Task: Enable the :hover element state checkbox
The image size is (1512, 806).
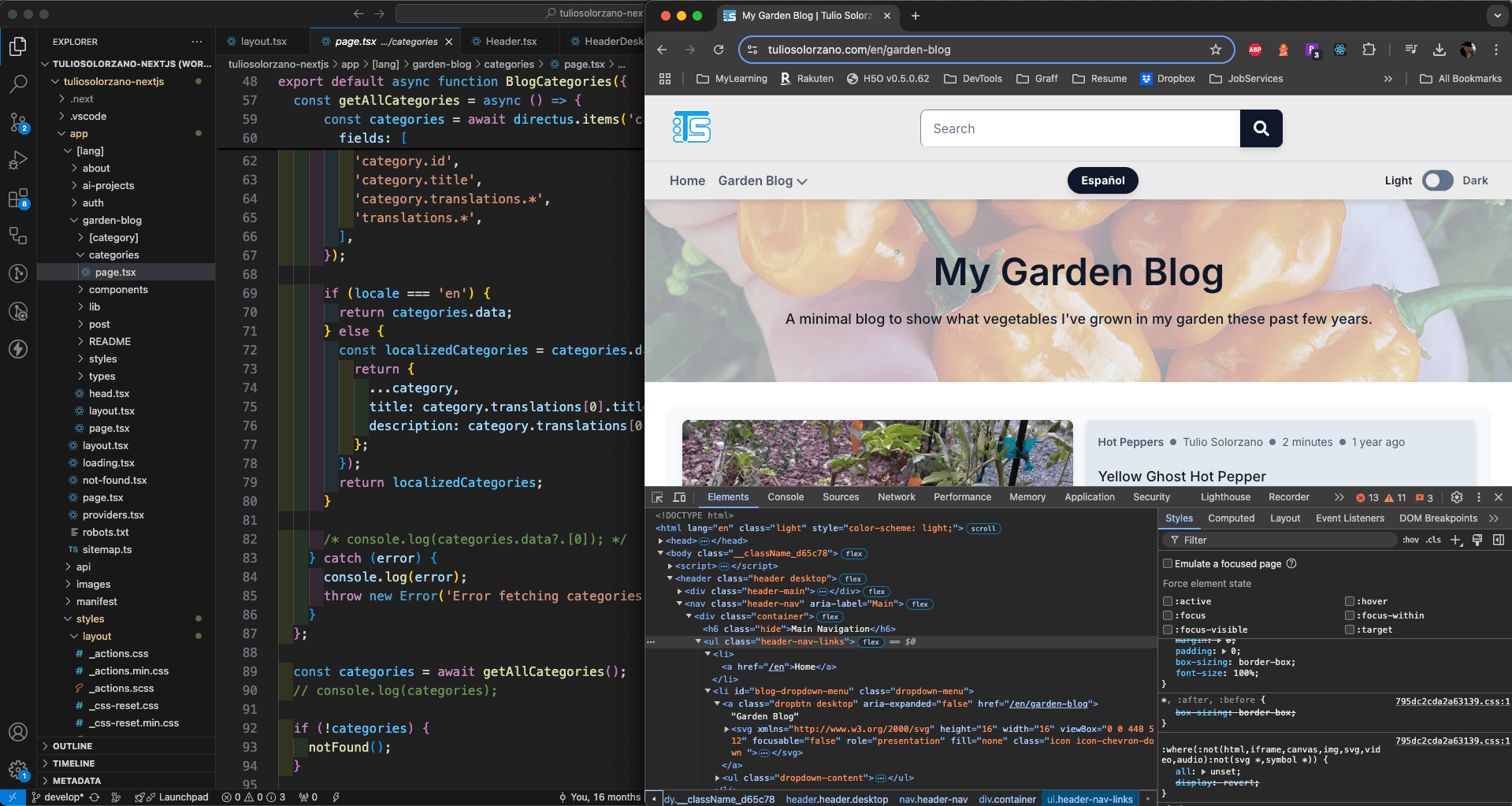Action: pyautogui.click(x=1350, y=601)
